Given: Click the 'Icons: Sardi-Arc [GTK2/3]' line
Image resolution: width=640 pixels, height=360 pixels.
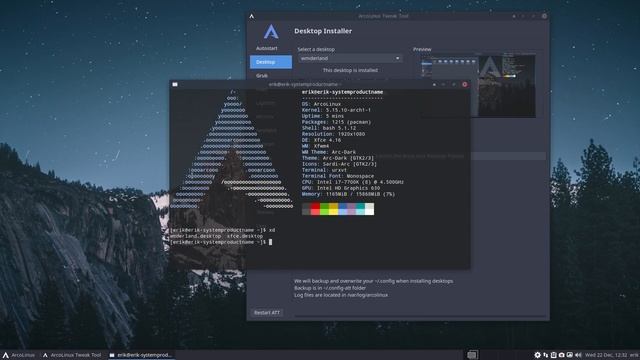Looking at the screenshot, I should (340, 164).
